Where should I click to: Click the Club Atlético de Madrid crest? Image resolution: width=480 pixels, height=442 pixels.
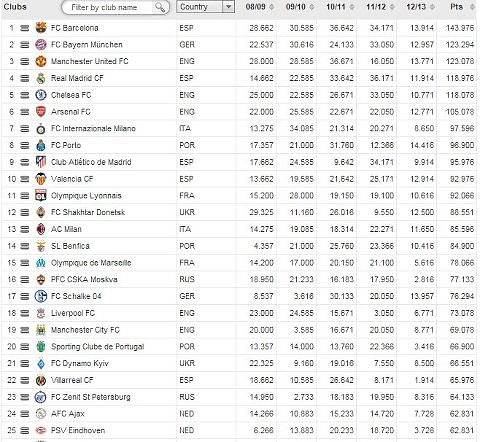(41, 162)
